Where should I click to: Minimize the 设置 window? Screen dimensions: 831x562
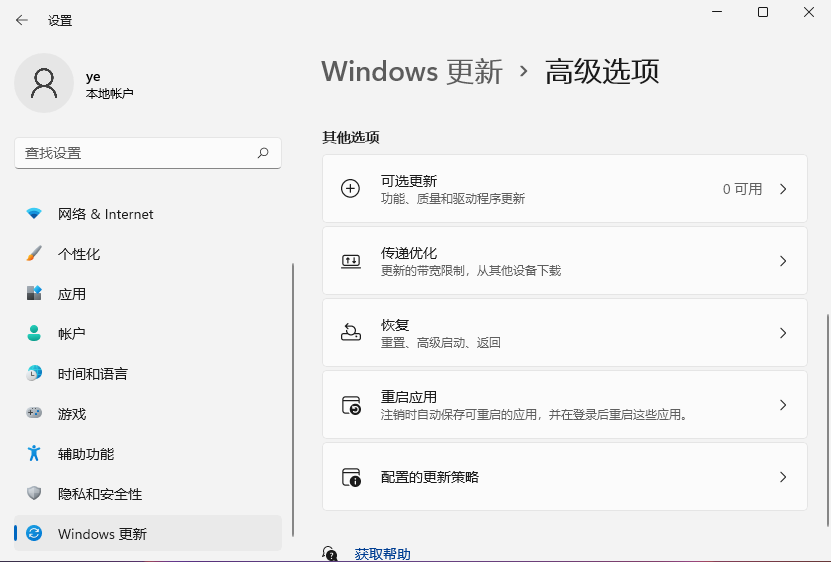pos(717,12)
